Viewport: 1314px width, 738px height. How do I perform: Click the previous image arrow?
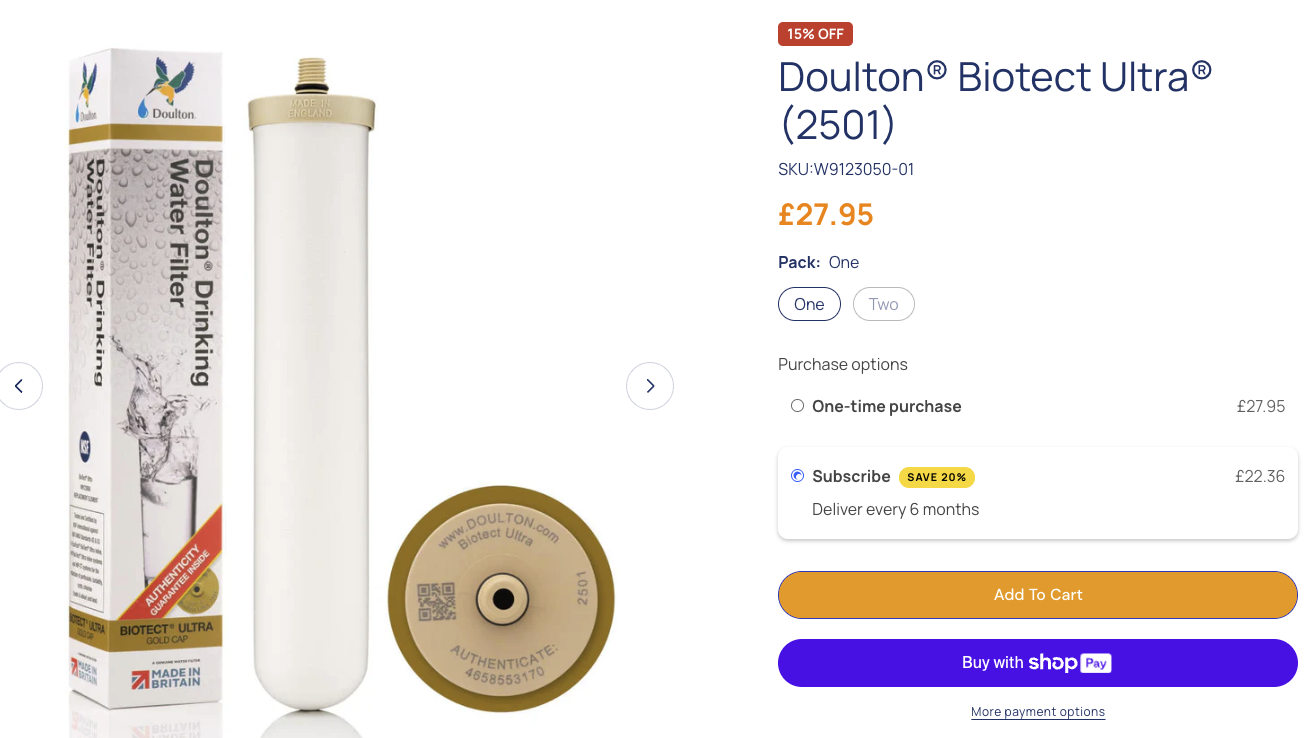pyautogui.click(x=19, y=386)
